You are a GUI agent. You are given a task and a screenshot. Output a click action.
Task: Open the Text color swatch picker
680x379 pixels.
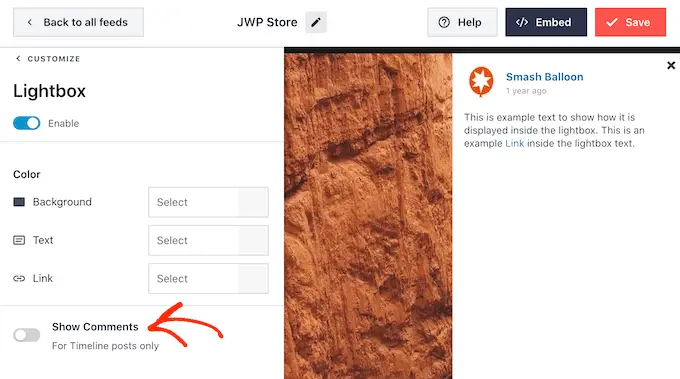[253, 240]
